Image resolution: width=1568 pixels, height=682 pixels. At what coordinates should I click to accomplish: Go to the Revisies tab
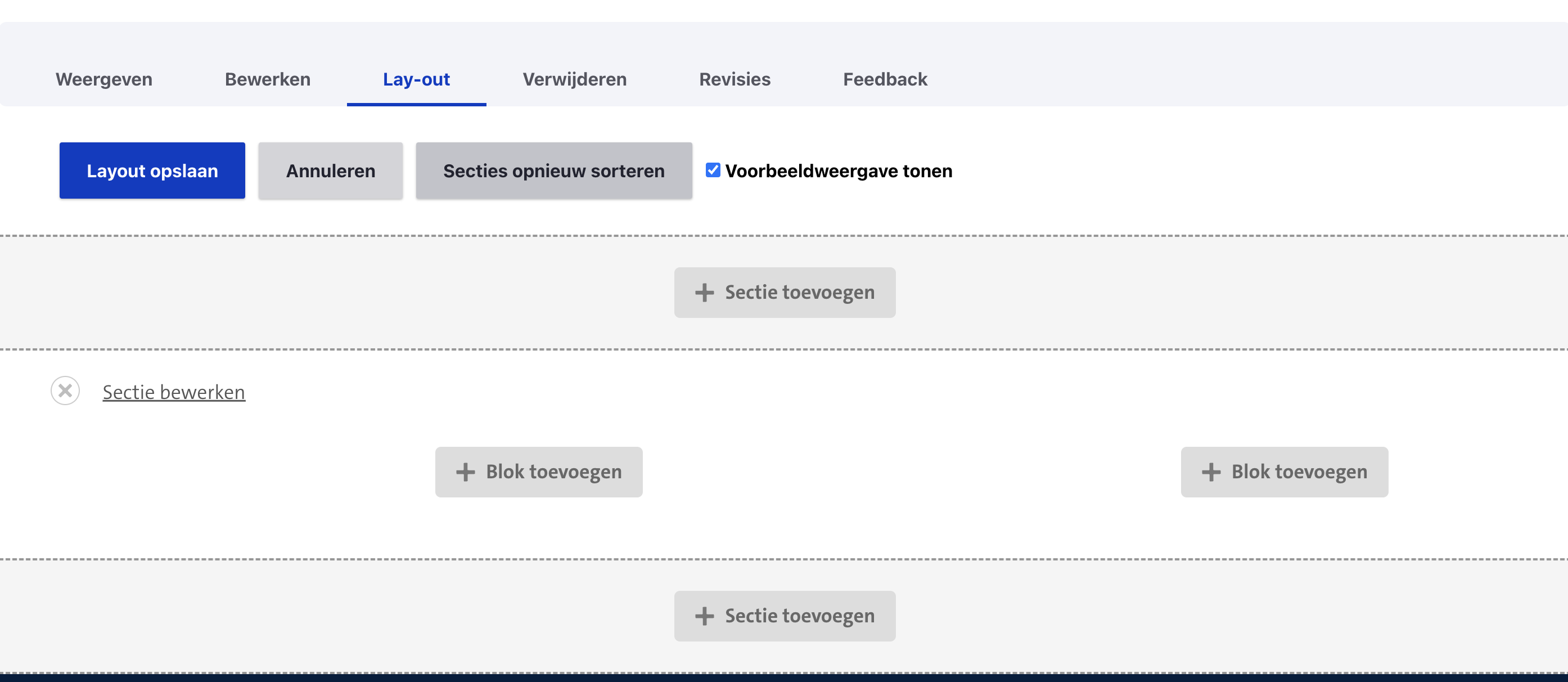735,79
